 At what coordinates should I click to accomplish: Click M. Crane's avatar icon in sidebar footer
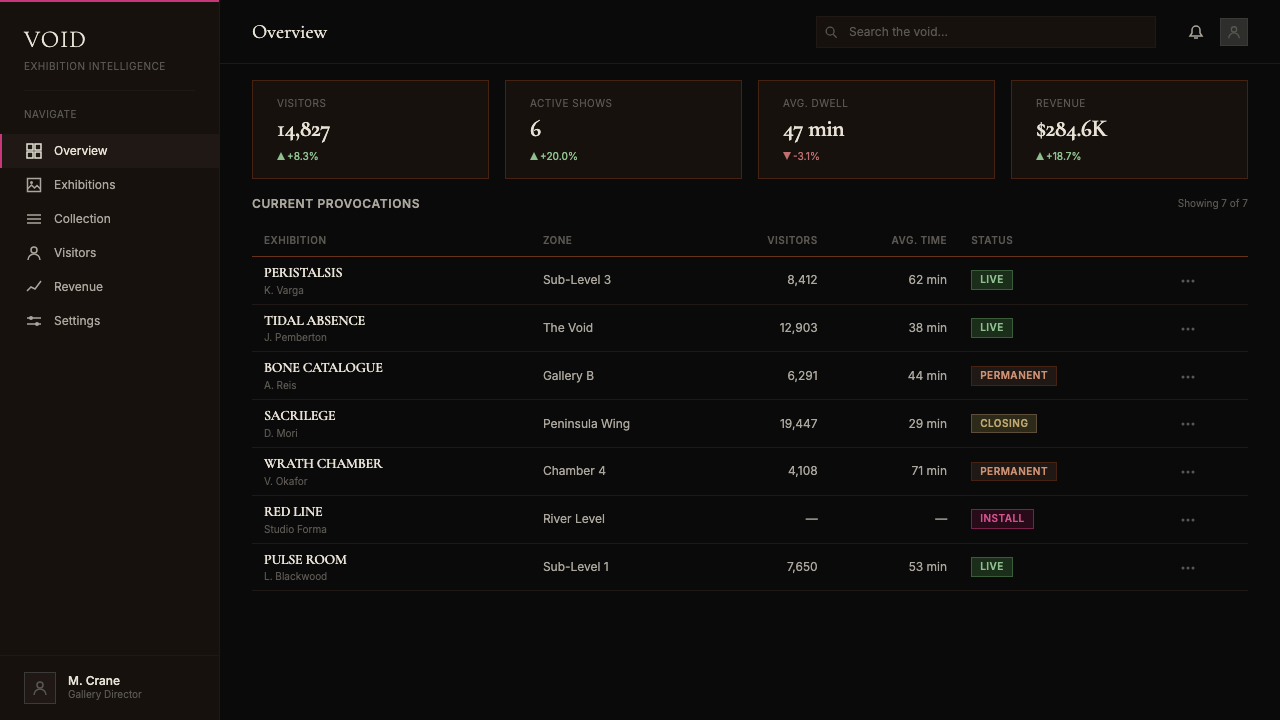coord(40,688)
